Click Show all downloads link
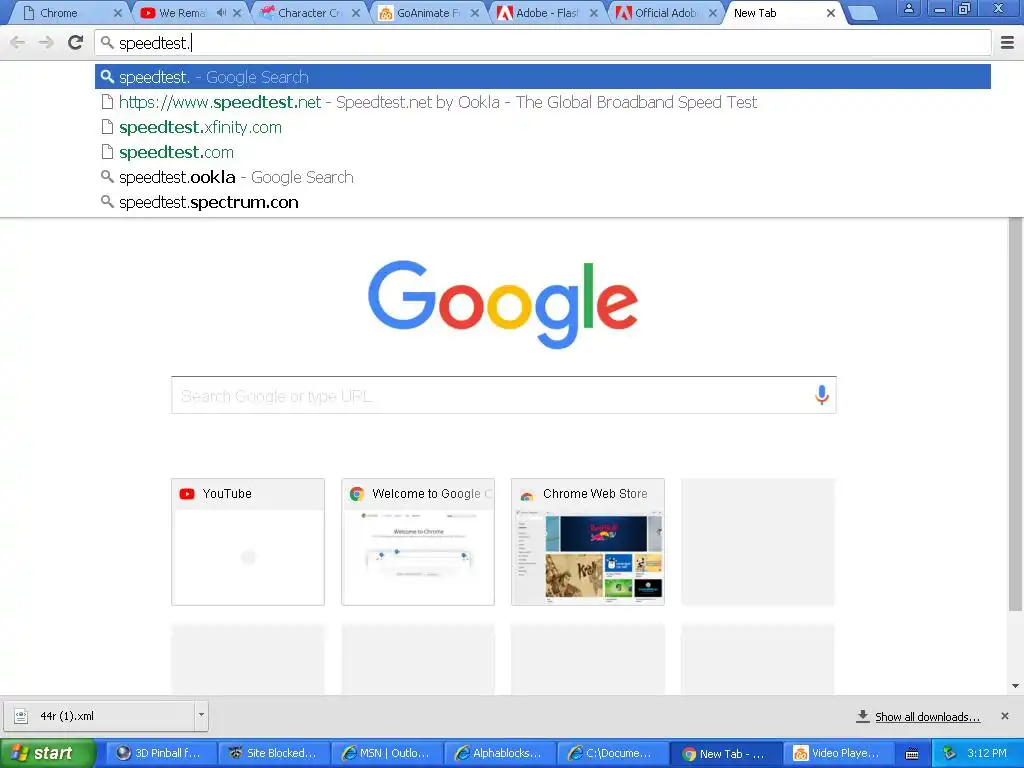The image size is (1024, 768). coord(927,717)
